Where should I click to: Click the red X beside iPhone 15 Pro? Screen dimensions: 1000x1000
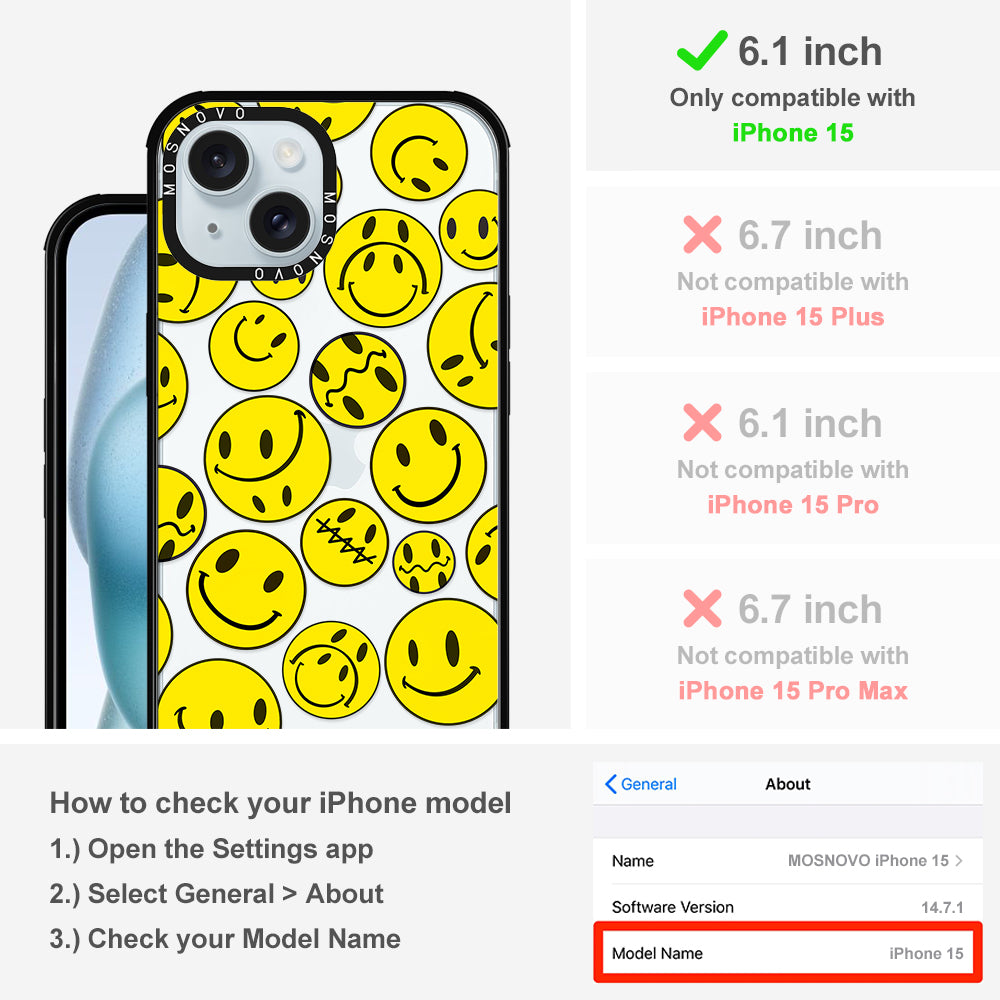click(702, 422)
